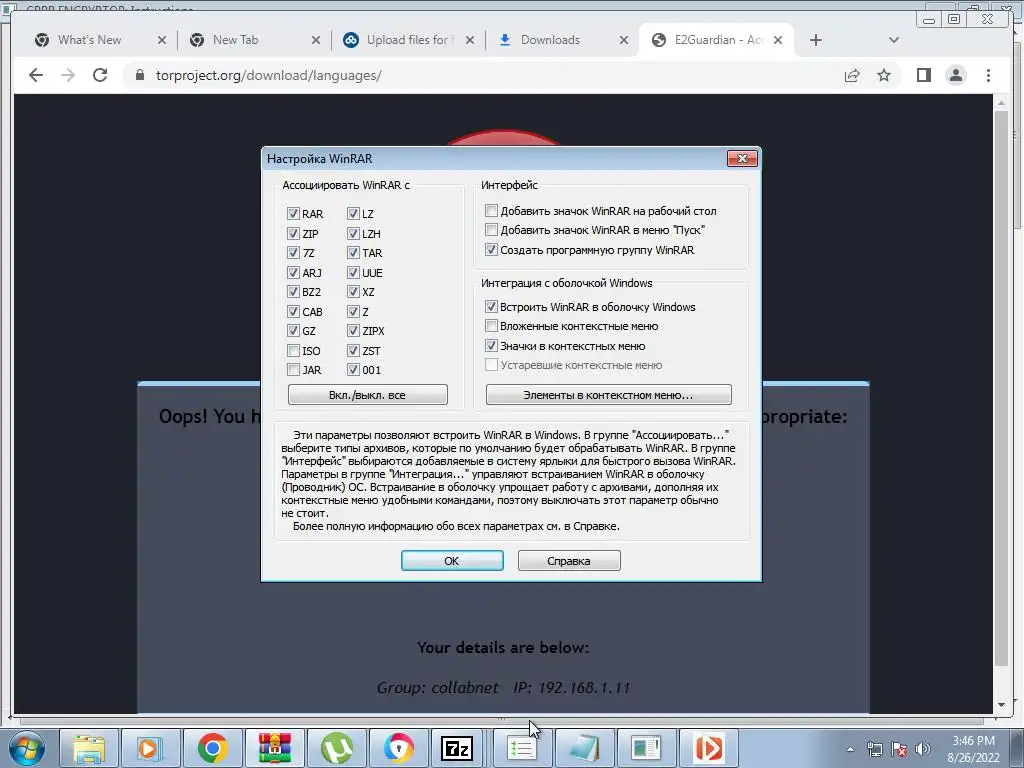Uncheck RAR association checkbox

(293, 214)
